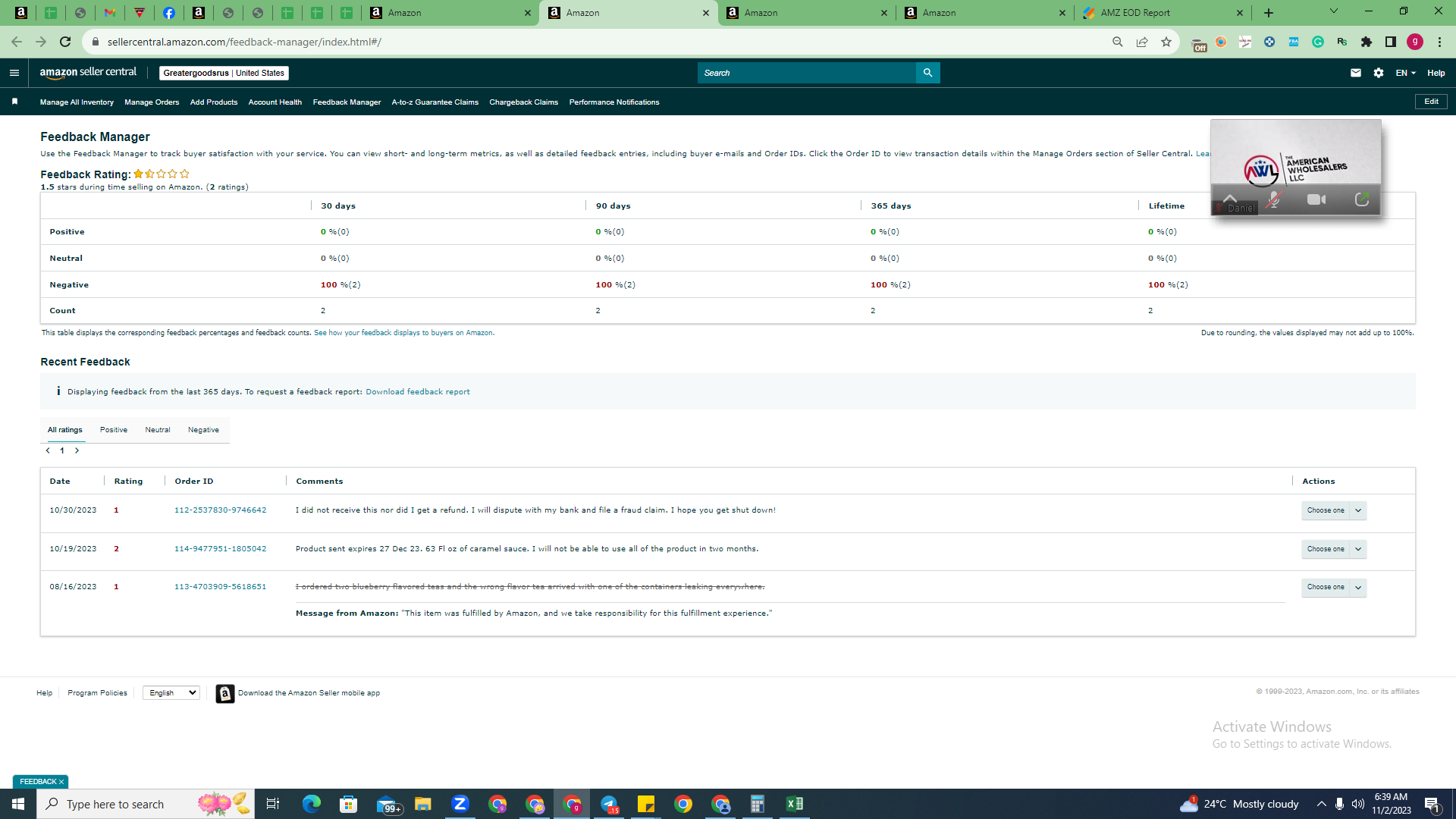Image resolution: width=1456 pixels, height=819 pixels.
Task: Open Telegram from the taskbar
Action: [609, 804]
